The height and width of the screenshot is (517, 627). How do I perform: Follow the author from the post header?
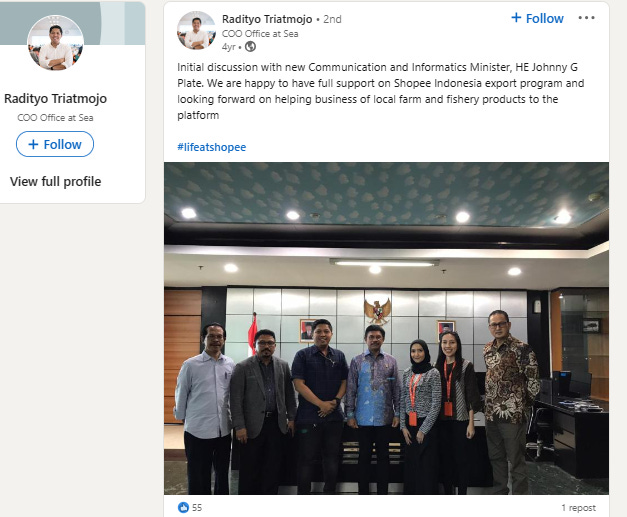[x=537, y=18]
